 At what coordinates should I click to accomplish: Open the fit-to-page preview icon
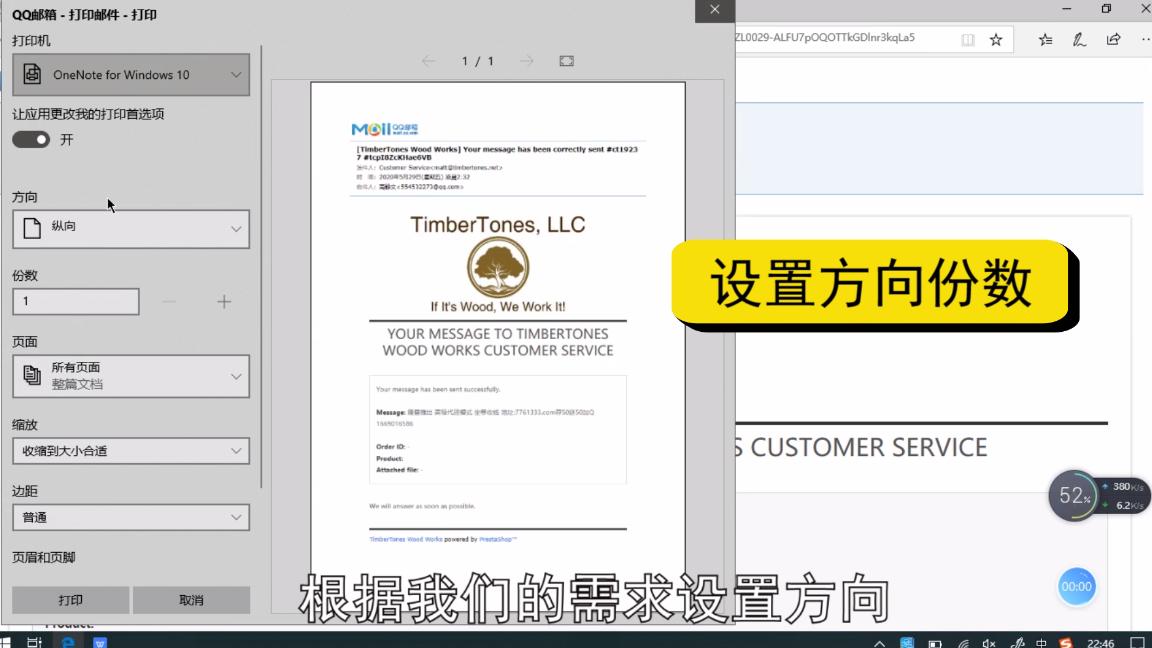tap(566, 61)
